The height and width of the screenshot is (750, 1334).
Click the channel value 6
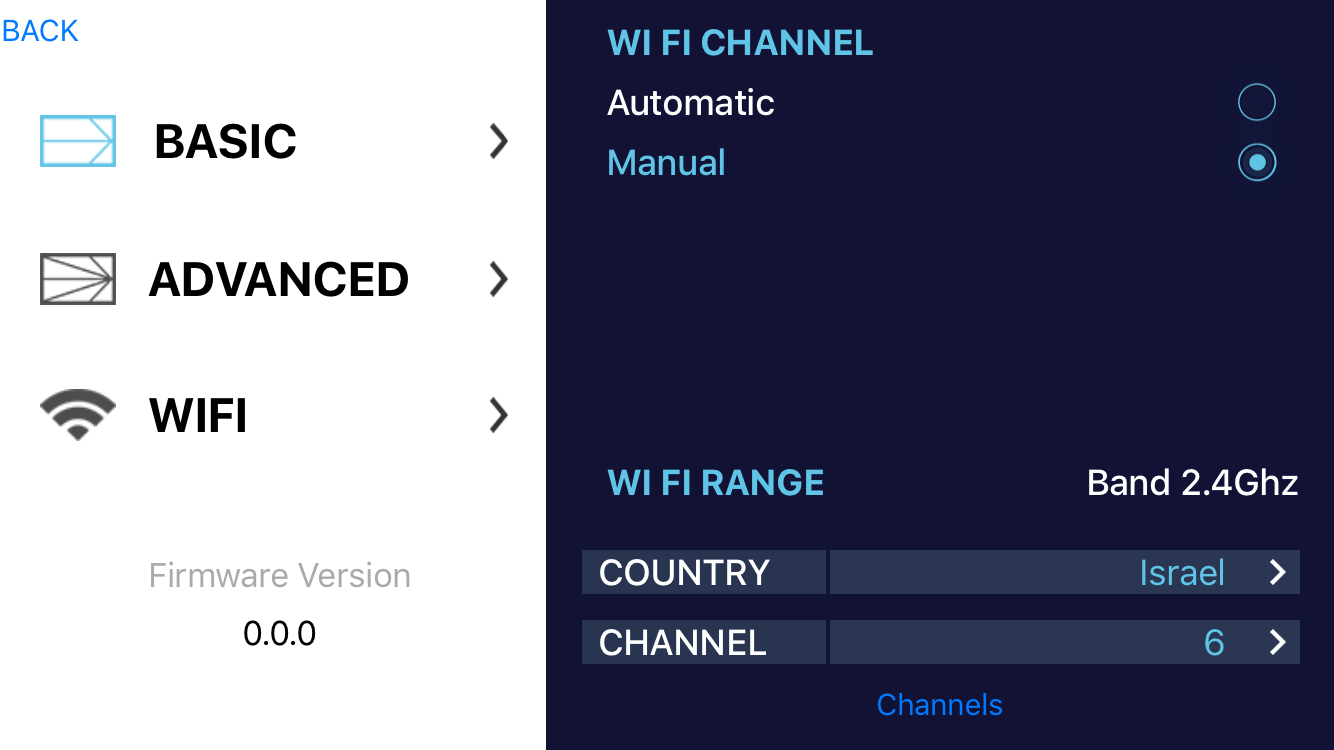point(1213,642)
